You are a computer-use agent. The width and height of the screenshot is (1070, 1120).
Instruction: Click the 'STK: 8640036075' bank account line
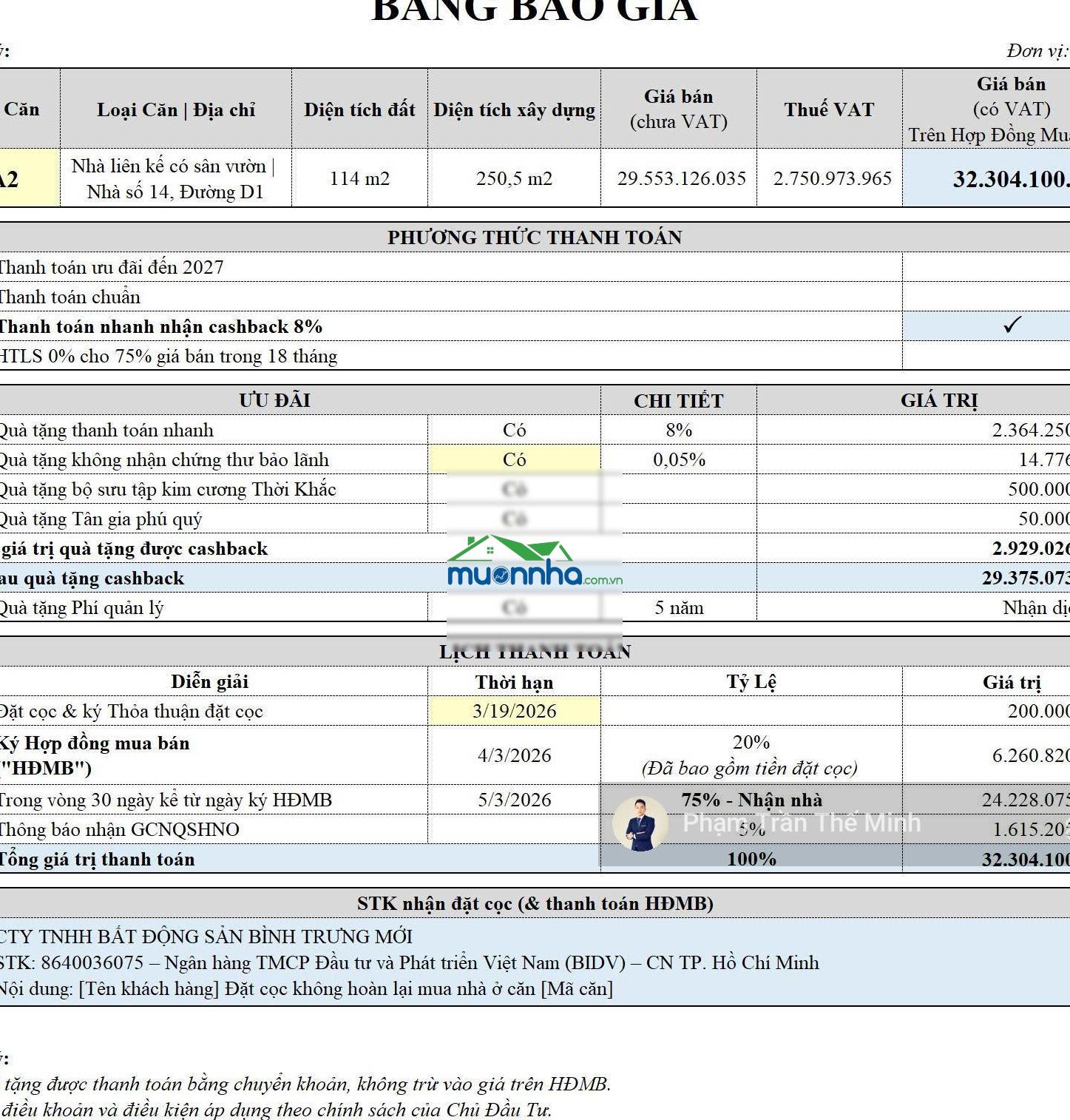tap(410, 962)
